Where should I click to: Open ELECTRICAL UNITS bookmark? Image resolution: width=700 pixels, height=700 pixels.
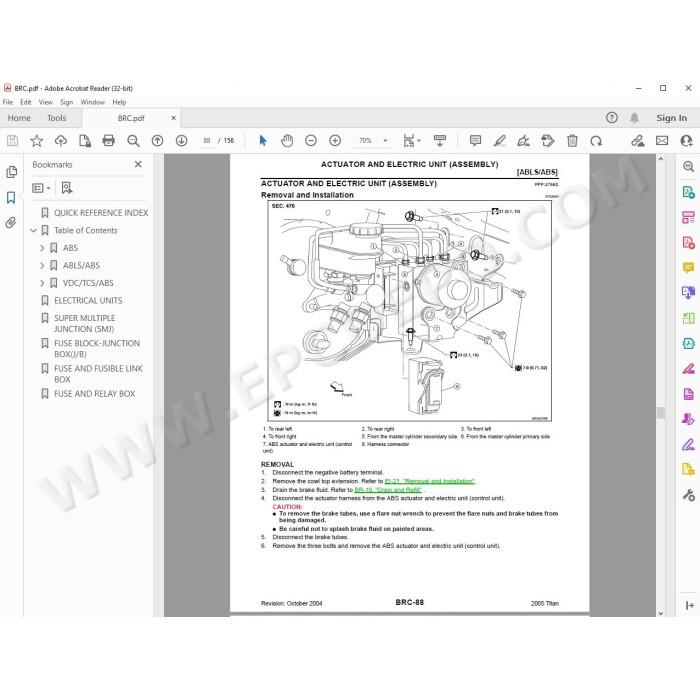88,301
